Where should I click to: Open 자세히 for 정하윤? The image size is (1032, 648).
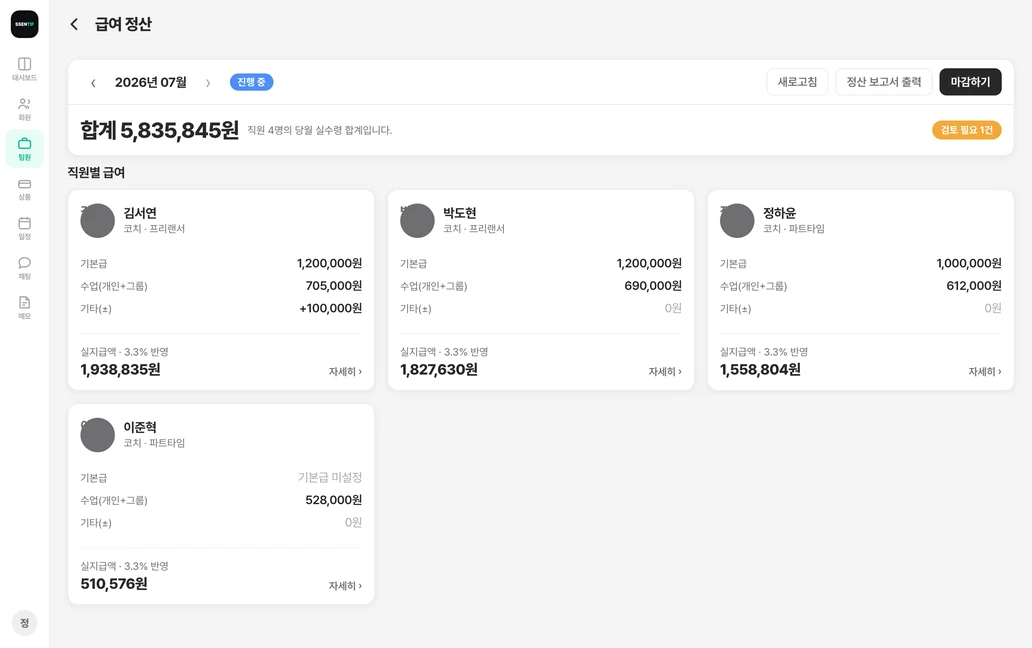tap(985, 372)
